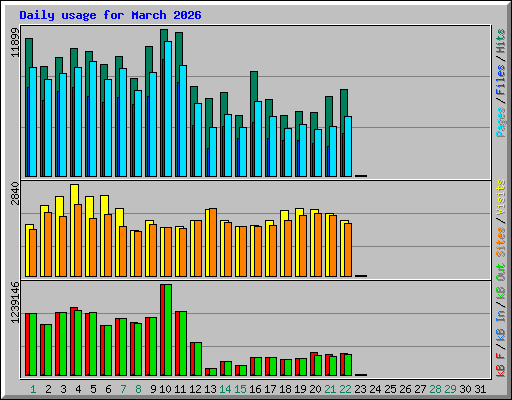Click day label 1 on the x-axis
Image resolution: width=512 pixels, height=400 pixels.
[x=33, y=389]
